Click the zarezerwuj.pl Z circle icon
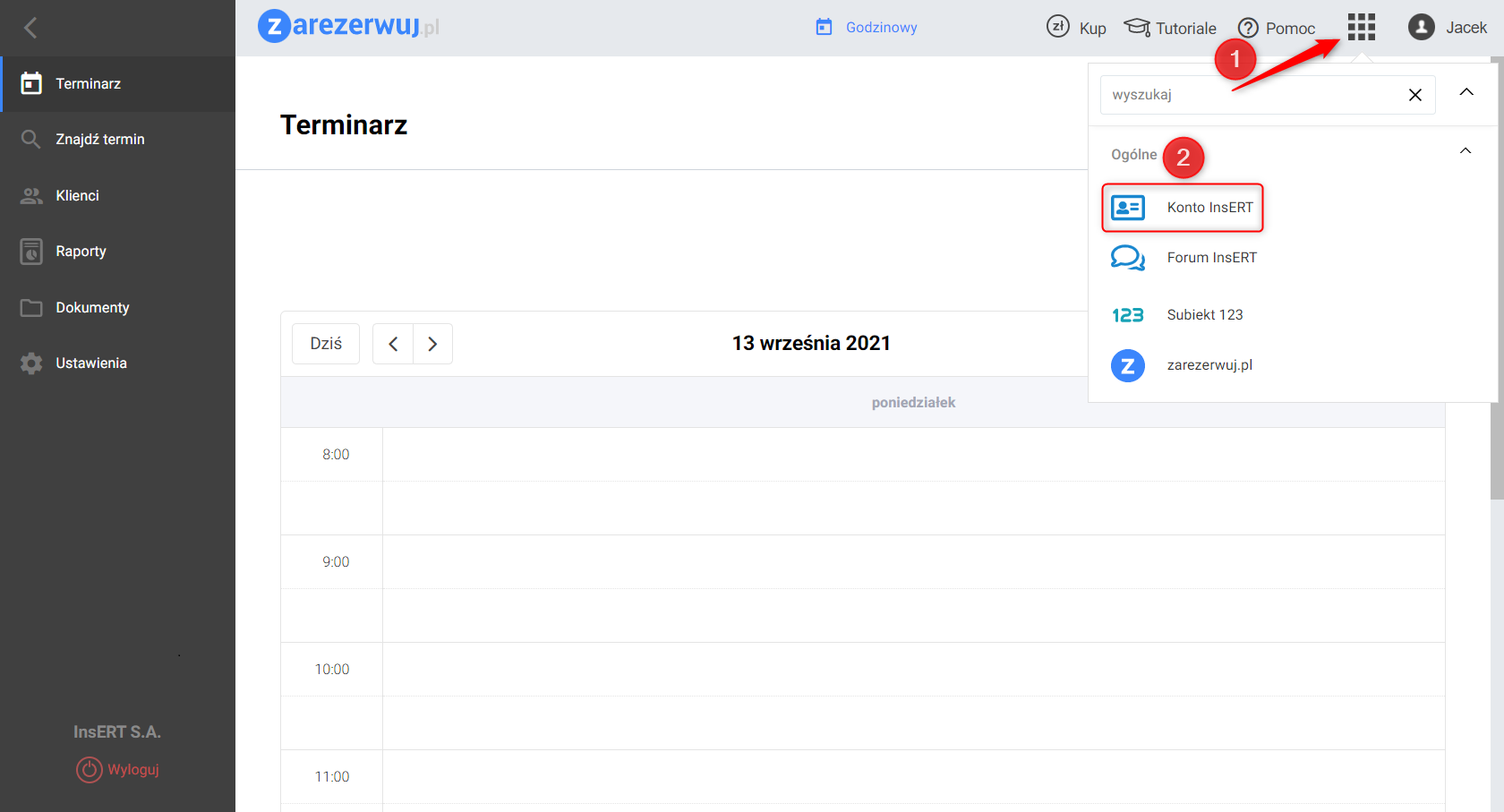Image resolution: width=1504 pixels, height=812 pixels. [1128, 365]
